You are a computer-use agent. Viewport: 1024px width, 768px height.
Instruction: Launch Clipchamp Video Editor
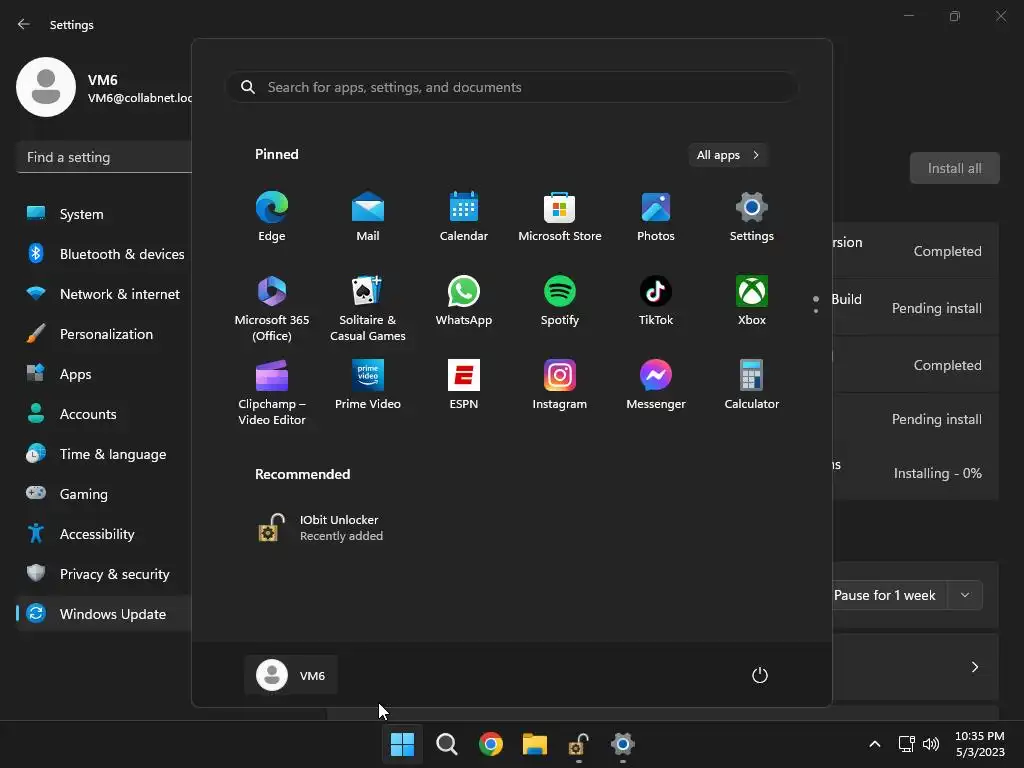(x=272, y=392)
